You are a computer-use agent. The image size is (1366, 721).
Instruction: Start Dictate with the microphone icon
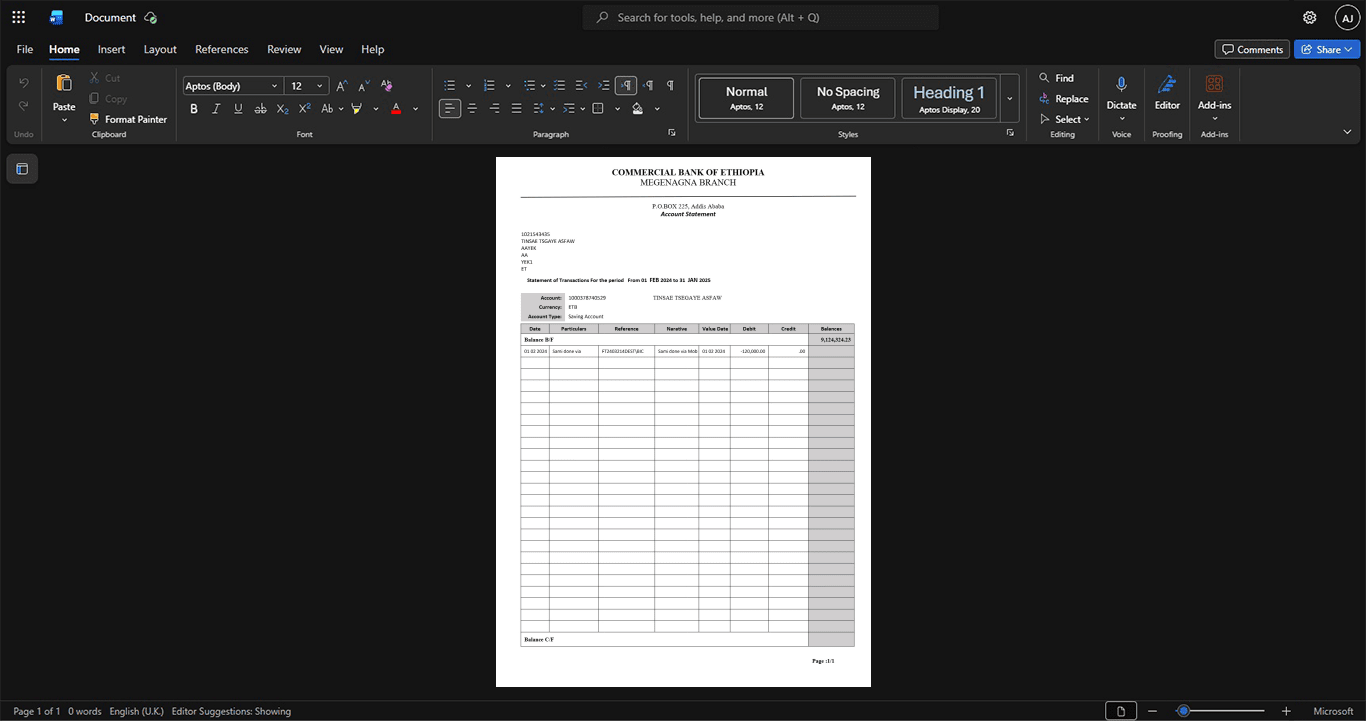click(x=1121, y=84)
